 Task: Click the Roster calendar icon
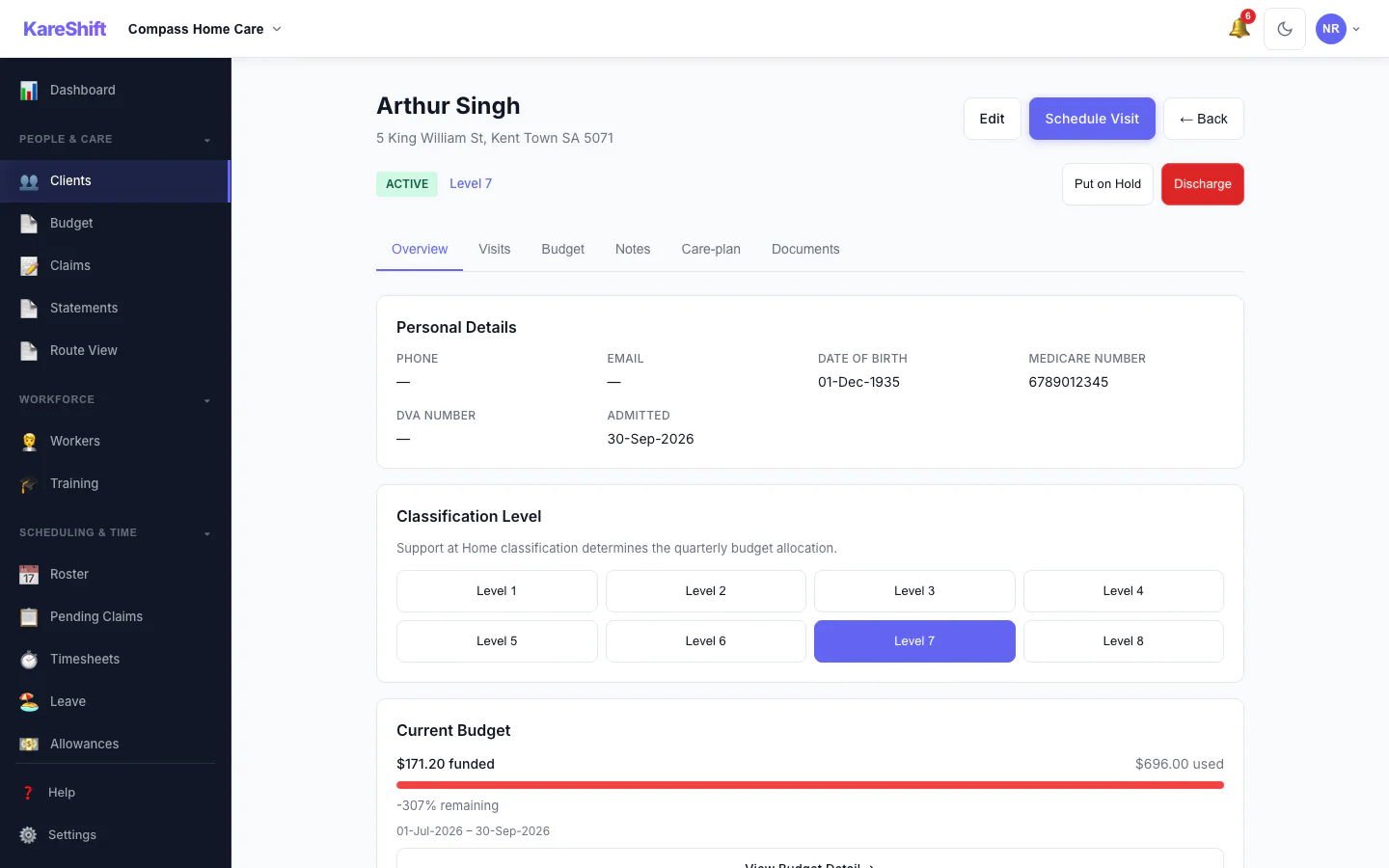click(29, 575)
